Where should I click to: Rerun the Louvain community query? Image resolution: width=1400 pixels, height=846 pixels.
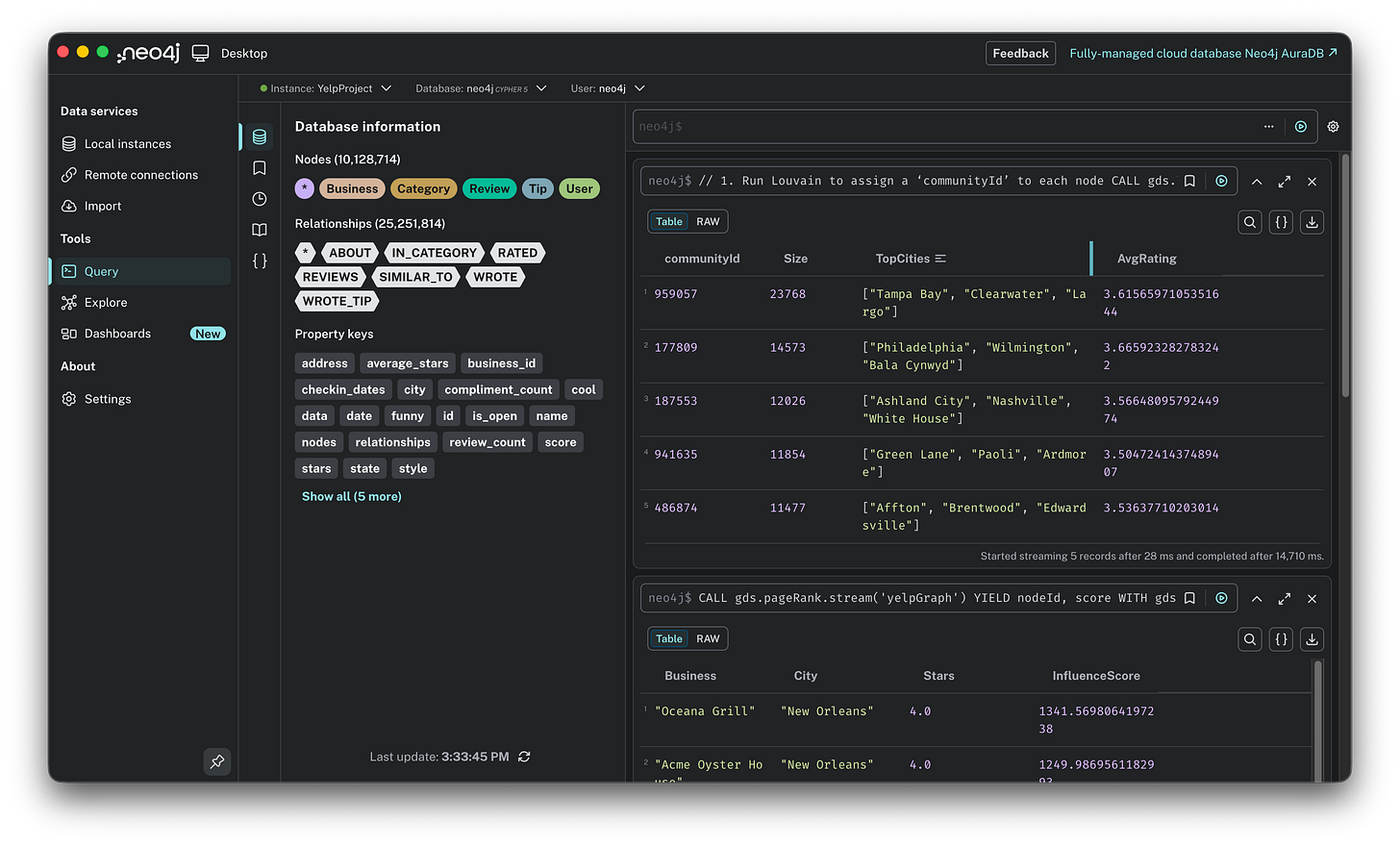(1221, 181)
